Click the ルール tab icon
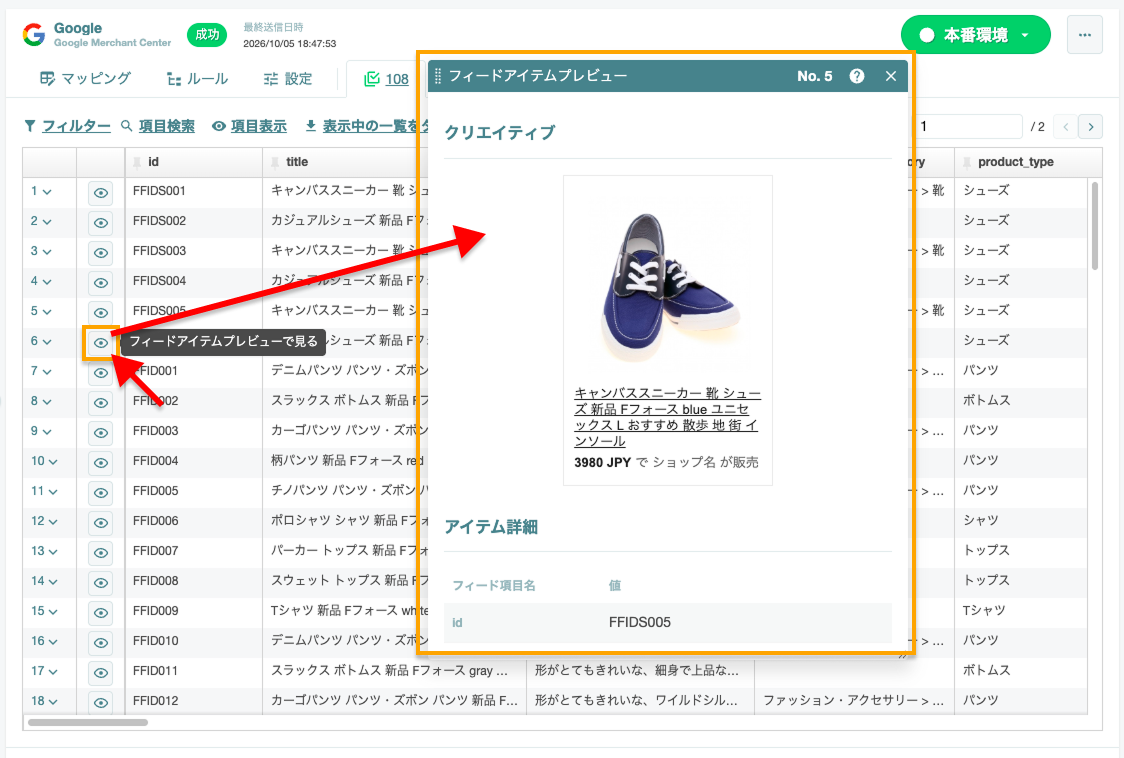This screenshot has width=1124, height=758. coord(173,79)
